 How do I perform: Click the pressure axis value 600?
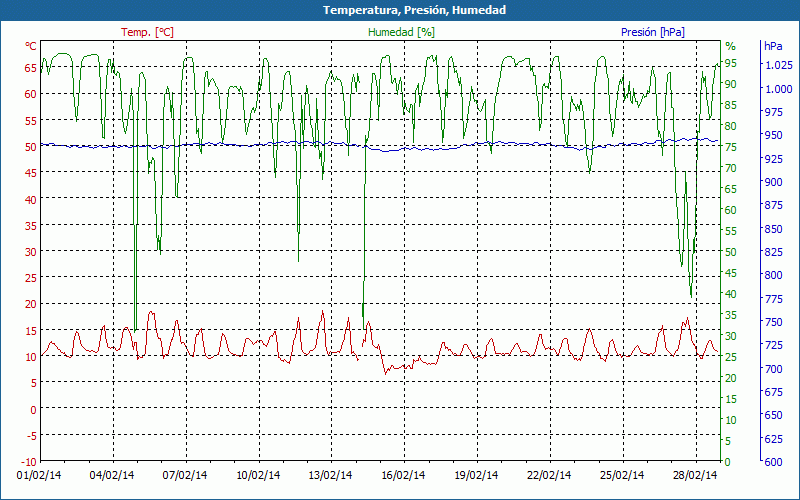pos(774,462)
